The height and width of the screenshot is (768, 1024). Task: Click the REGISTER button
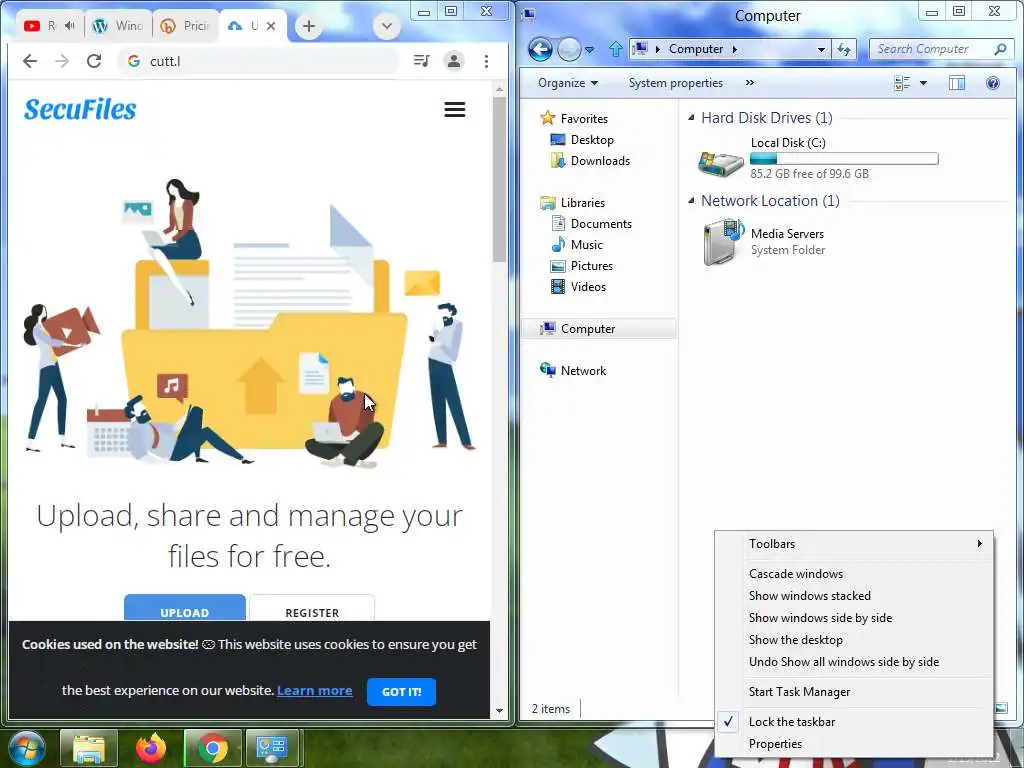(x=312, y=609)
